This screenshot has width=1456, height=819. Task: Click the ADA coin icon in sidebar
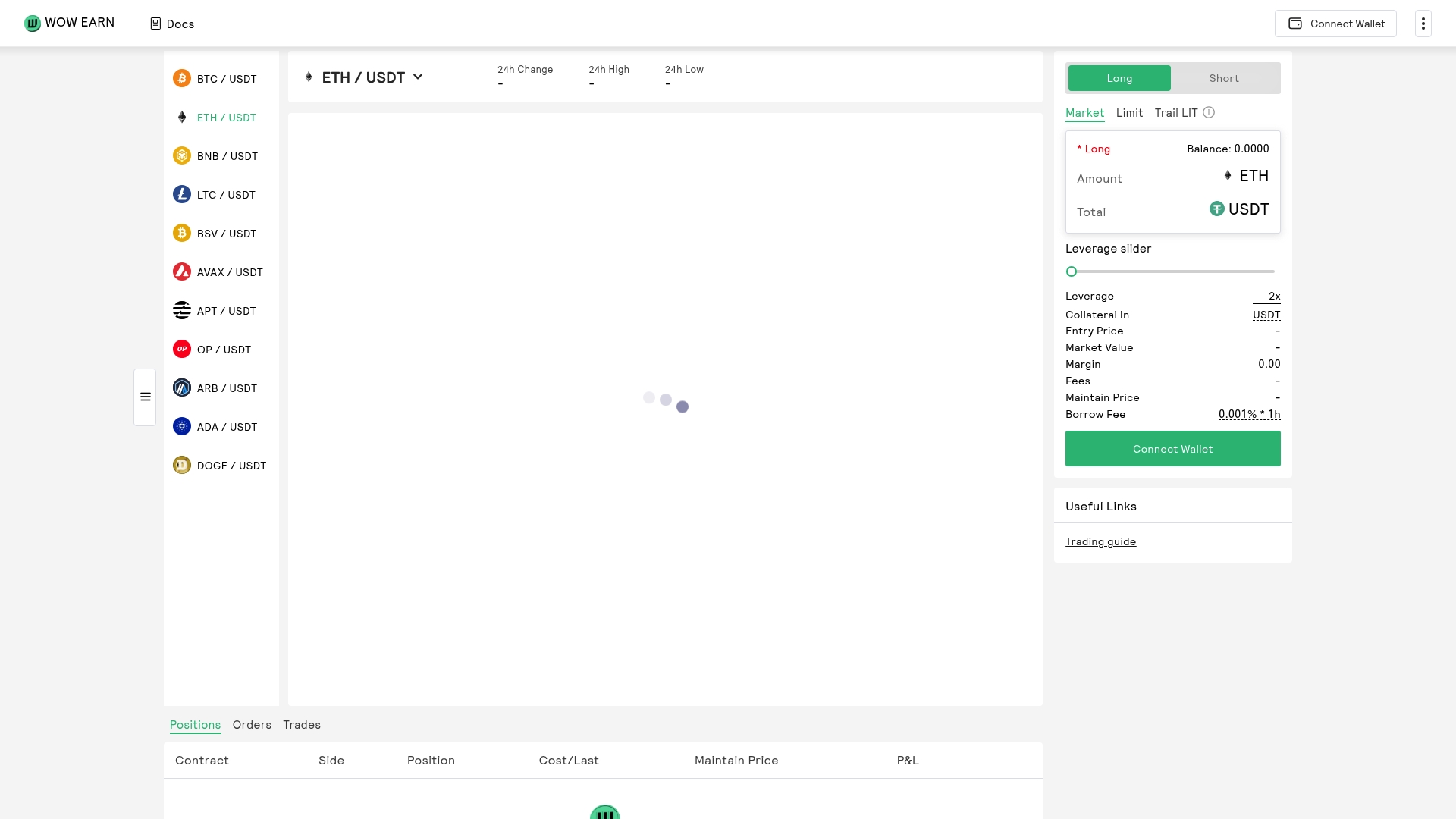point(181,426)
